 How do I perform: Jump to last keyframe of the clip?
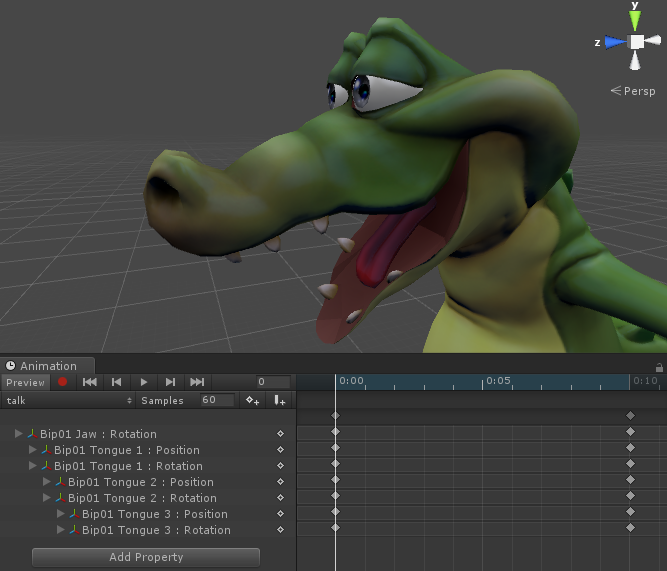(197, 382)
